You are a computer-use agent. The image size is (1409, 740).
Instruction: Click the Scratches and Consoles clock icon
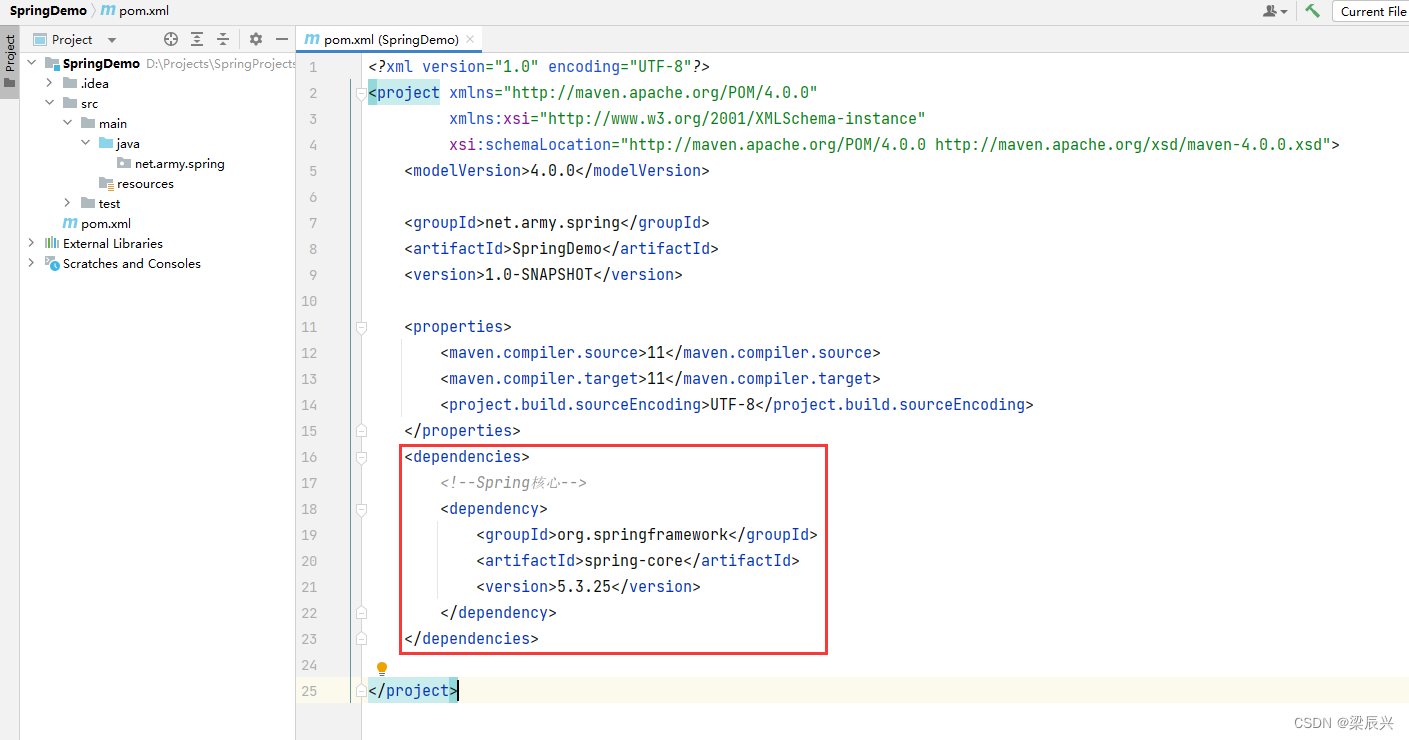pyautogui.click(x=52, y=263)
